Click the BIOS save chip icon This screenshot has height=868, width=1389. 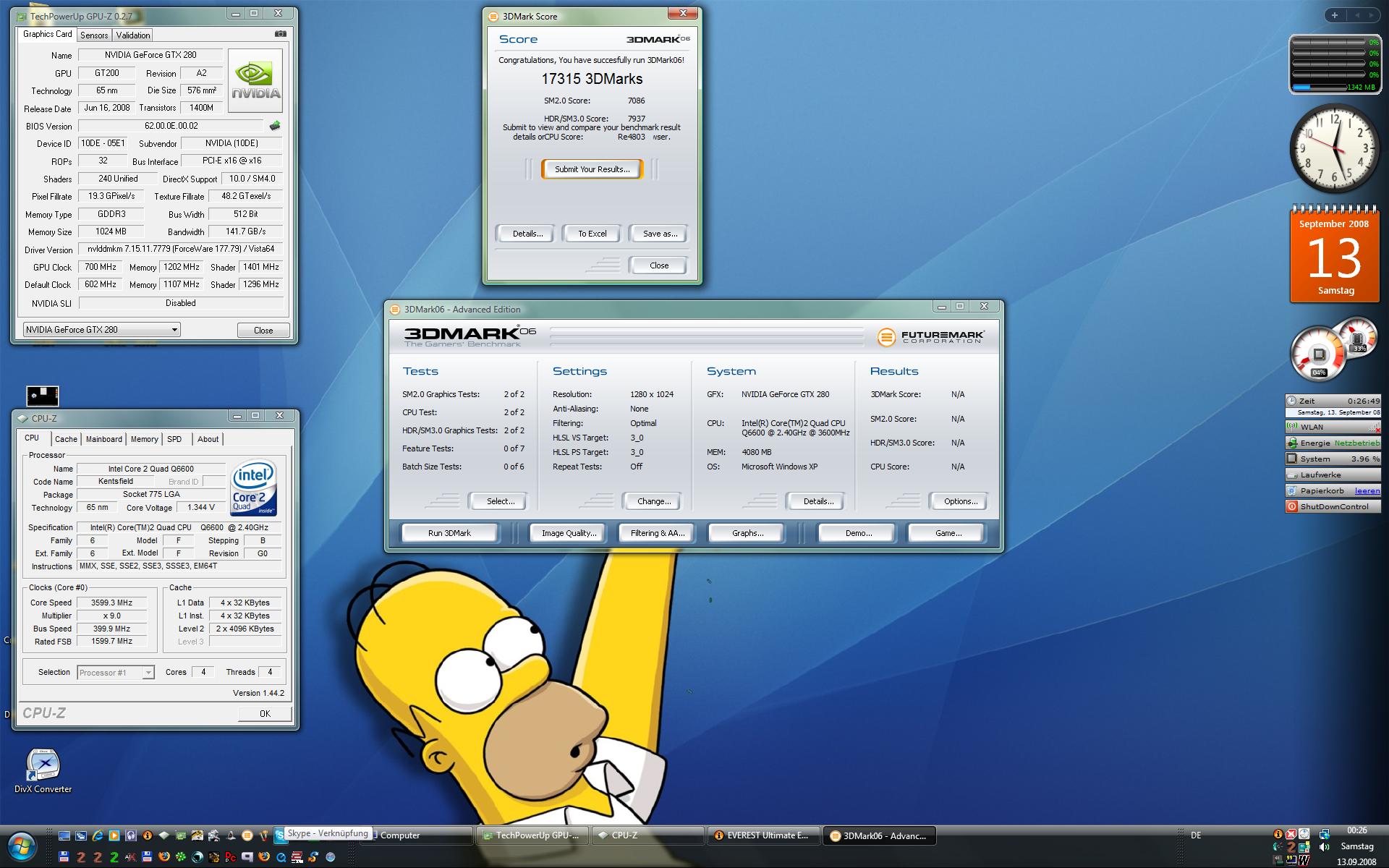click(275, 126)
